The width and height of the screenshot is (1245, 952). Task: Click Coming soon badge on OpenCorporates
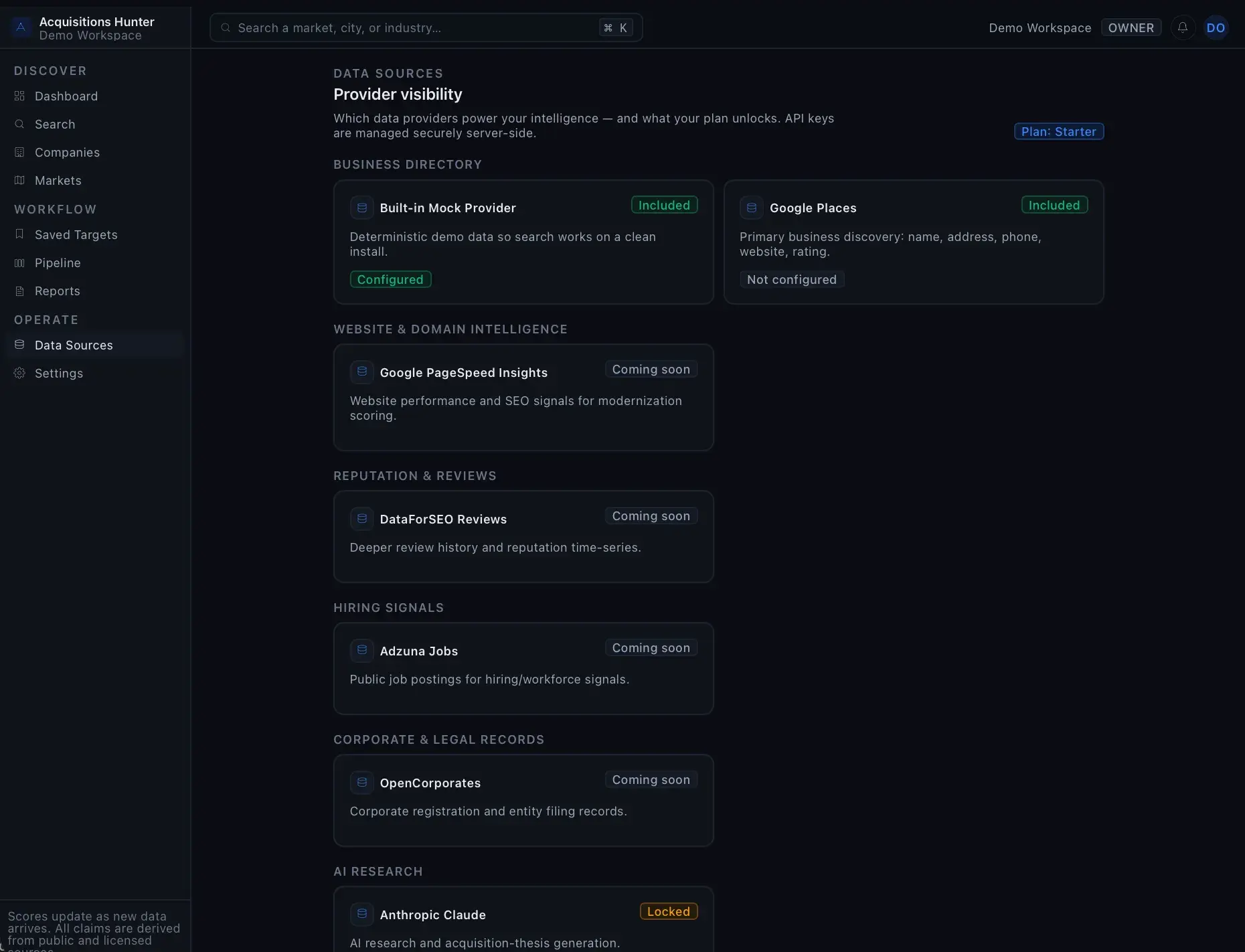651,779
